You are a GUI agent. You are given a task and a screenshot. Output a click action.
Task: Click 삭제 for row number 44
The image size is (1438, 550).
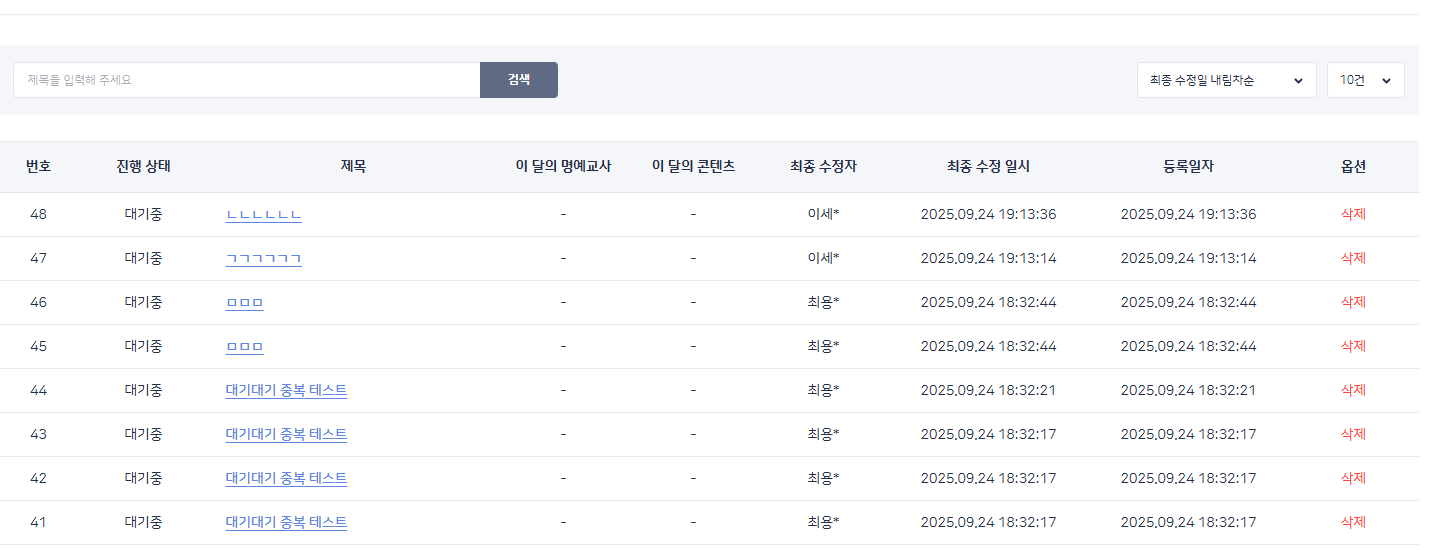[1353, 391]
